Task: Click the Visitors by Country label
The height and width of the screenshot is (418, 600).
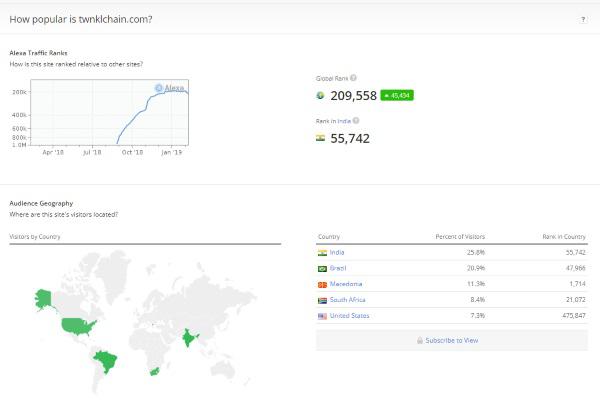Action: [x=35, y=237]
